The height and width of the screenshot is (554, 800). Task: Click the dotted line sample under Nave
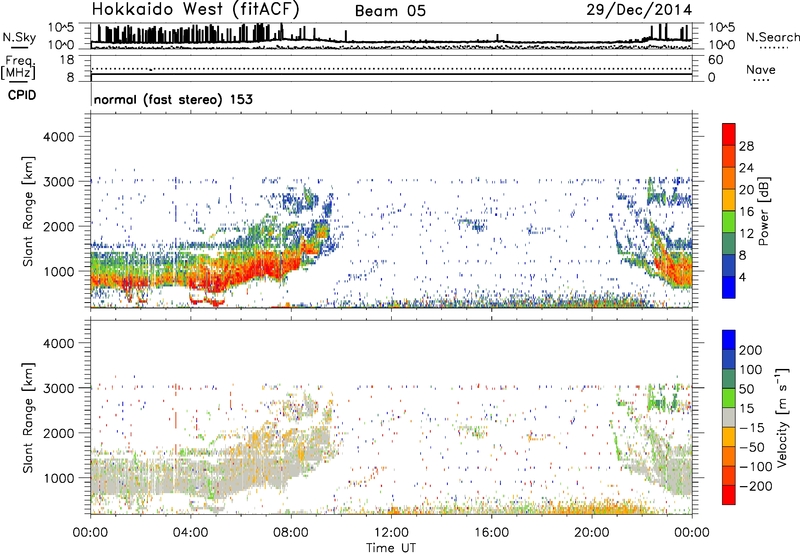point(761,81)
